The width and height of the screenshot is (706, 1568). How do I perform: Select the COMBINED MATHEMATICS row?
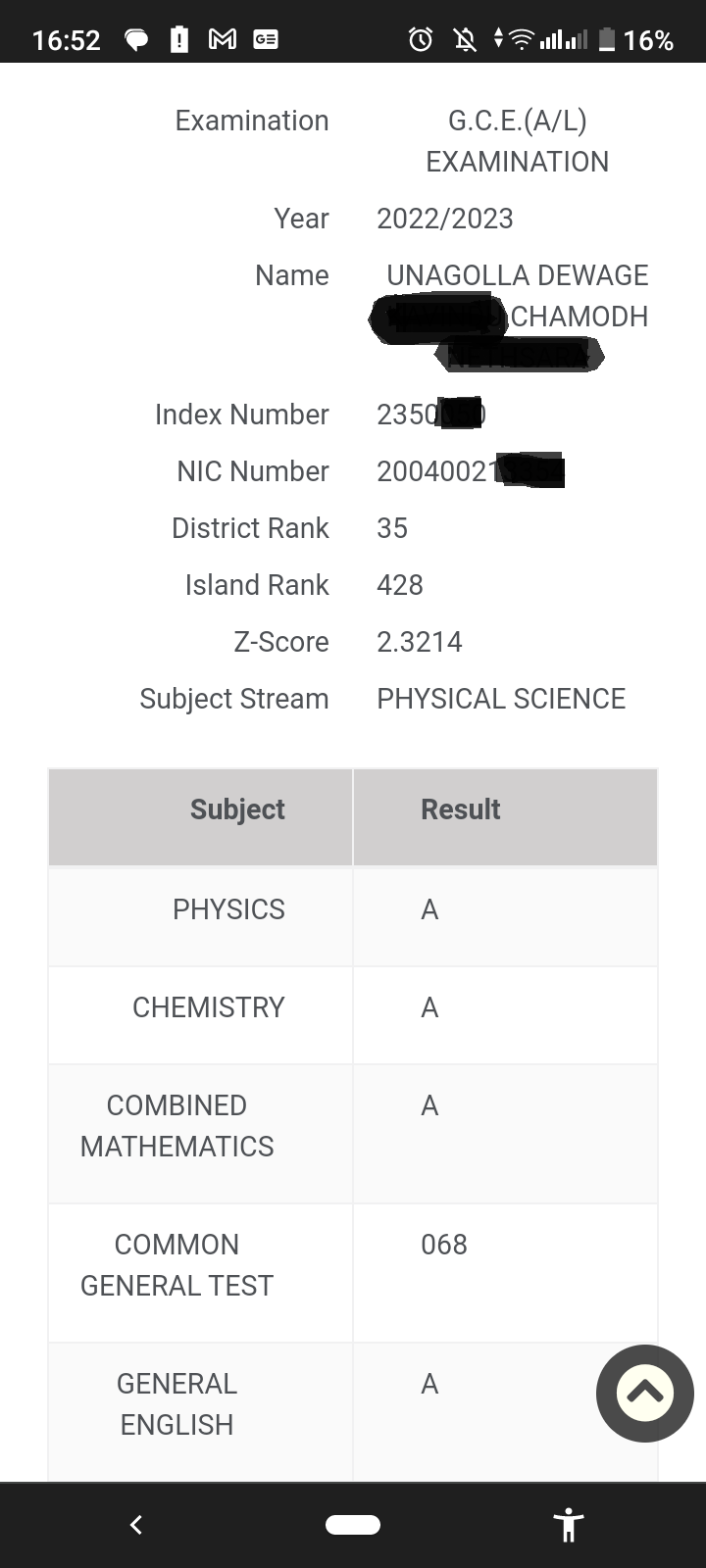coord(353,1134)
